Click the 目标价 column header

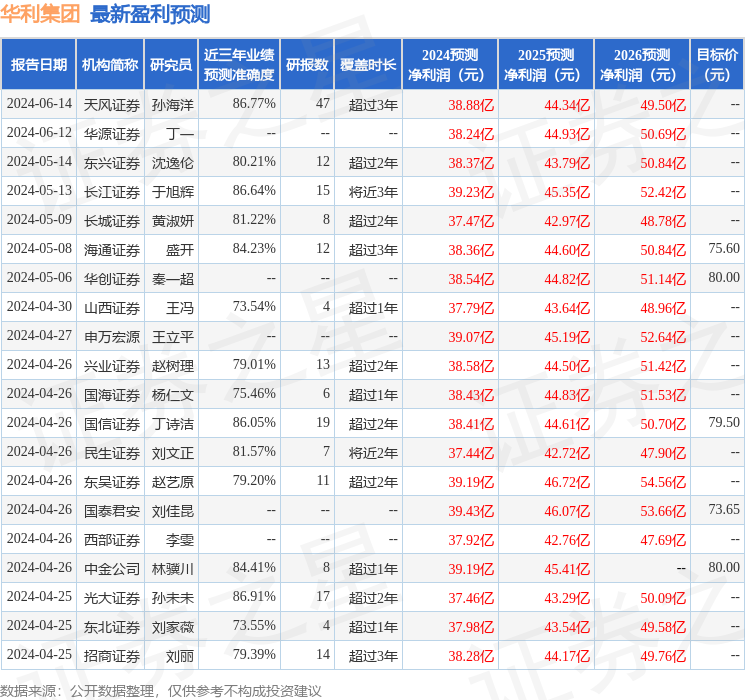716,65
